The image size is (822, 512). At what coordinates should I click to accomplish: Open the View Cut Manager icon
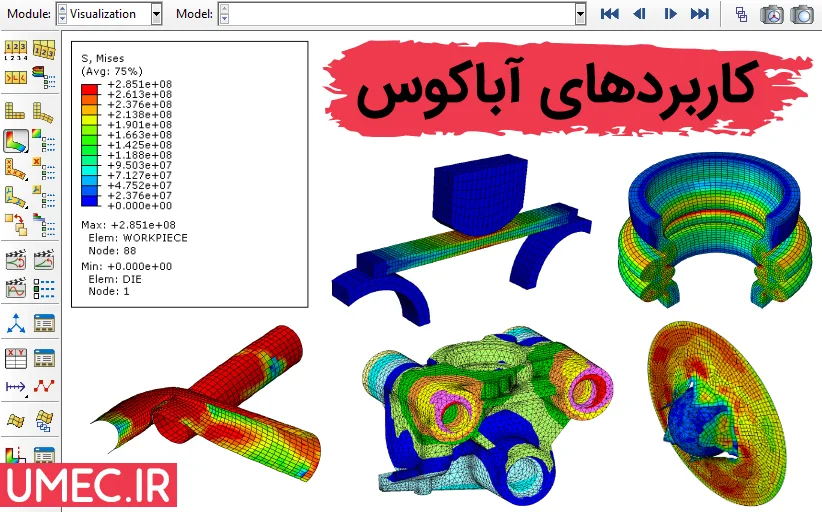pyautogui.click(x=44, y=455)
